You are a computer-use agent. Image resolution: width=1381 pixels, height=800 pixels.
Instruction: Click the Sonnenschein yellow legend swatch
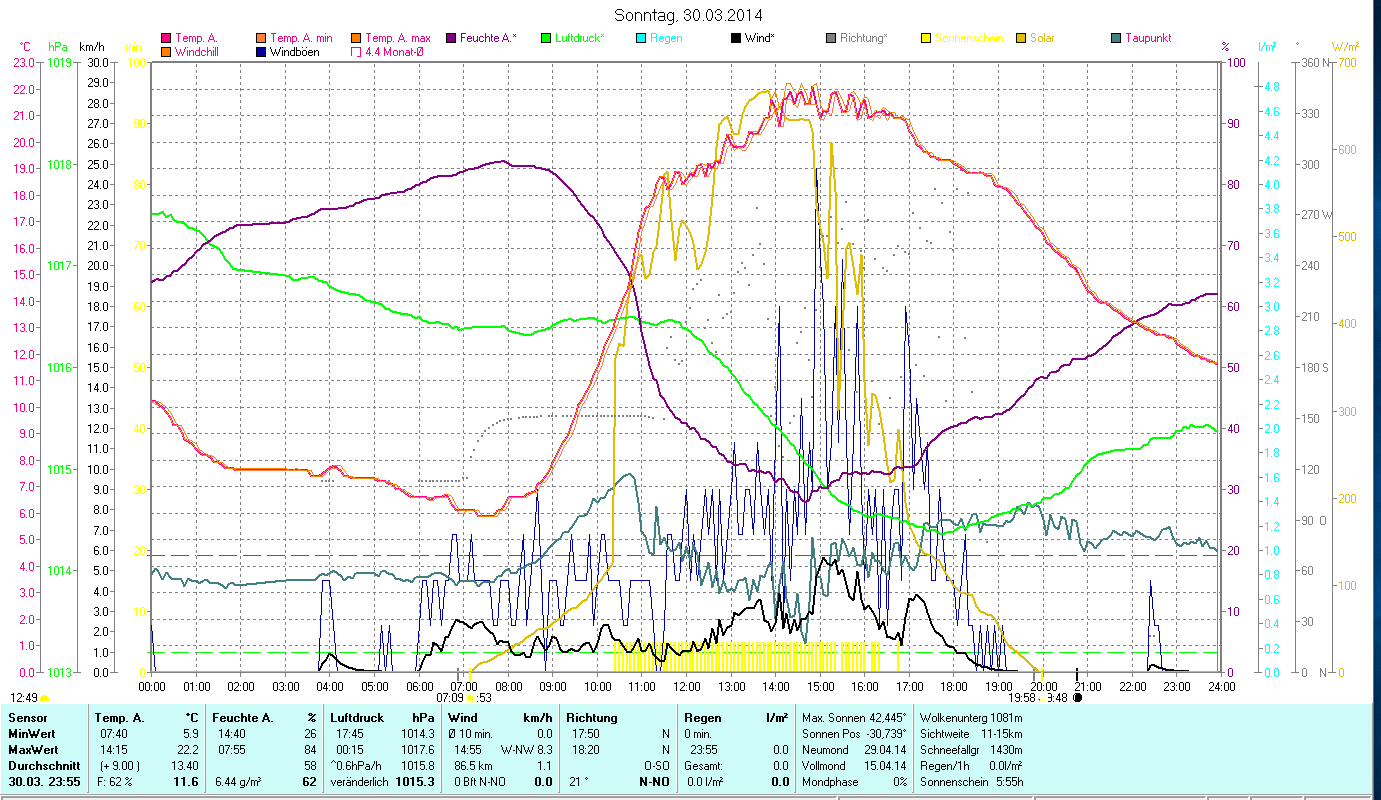pyautogui.click(x=926, y=38)
